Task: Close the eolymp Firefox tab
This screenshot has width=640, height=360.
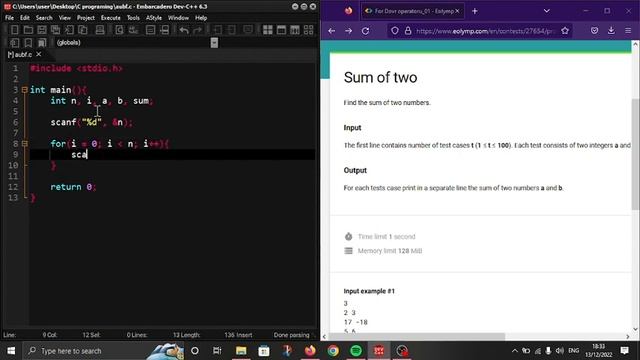Action: pos(457,11)
